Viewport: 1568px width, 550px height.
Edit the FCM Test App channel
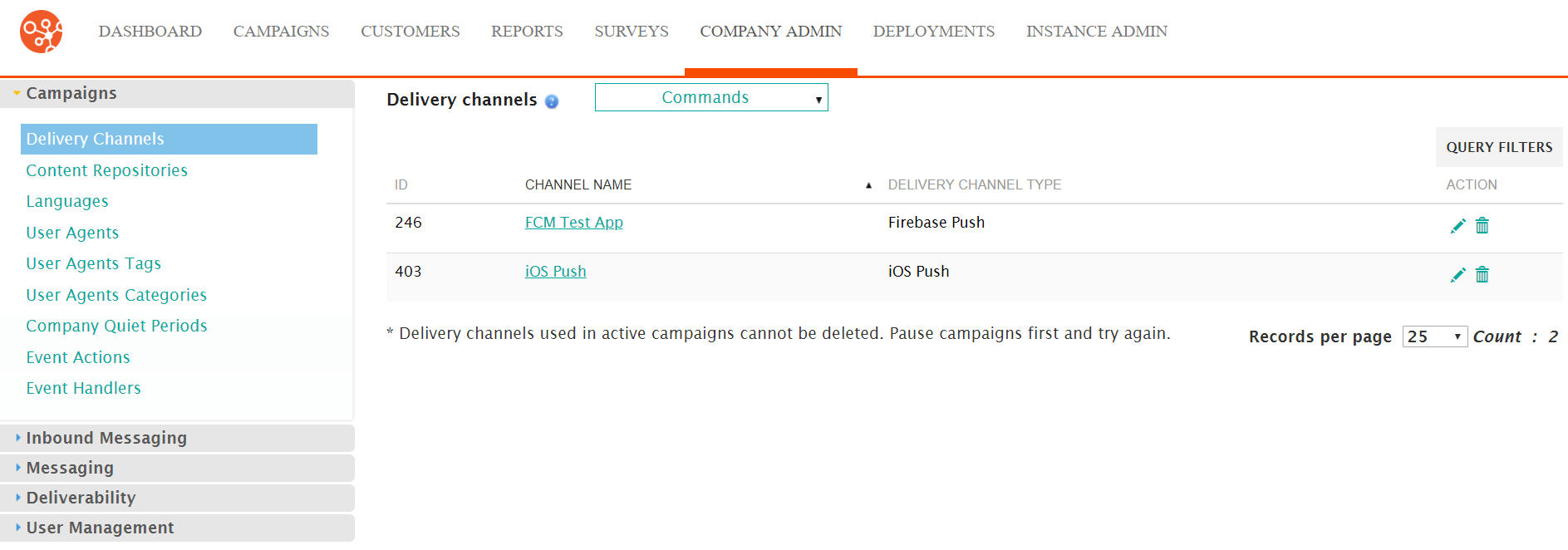coord(1457,226)
